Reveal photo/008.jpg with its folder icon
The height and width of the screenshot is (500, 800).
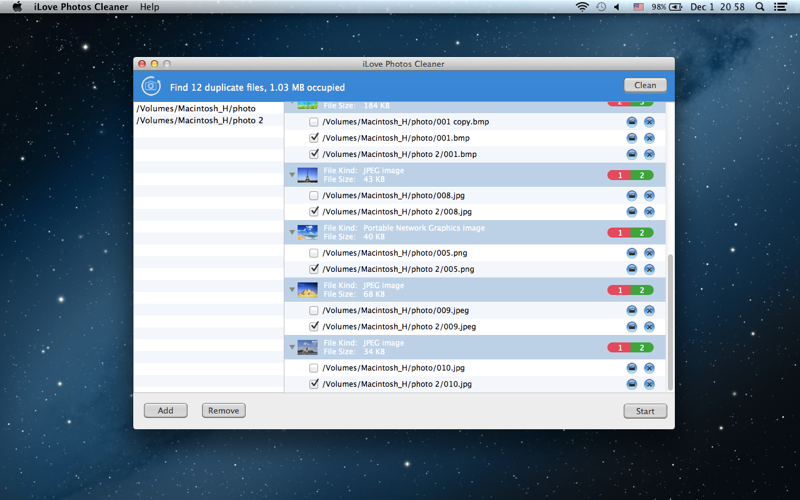point(632,195)
